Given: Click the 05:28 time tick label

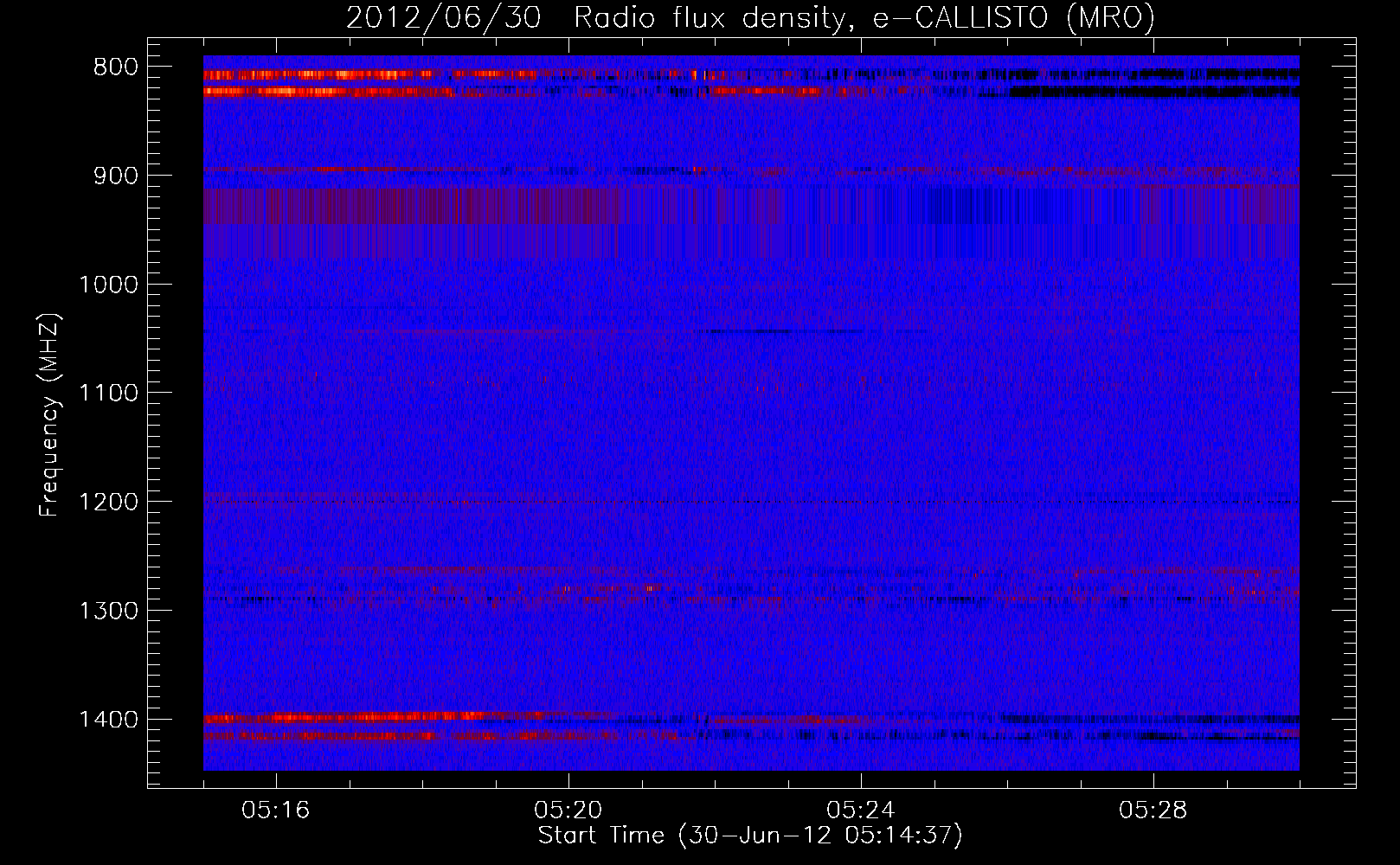Looking at the screenshot, I should (x=1153, y=811).
